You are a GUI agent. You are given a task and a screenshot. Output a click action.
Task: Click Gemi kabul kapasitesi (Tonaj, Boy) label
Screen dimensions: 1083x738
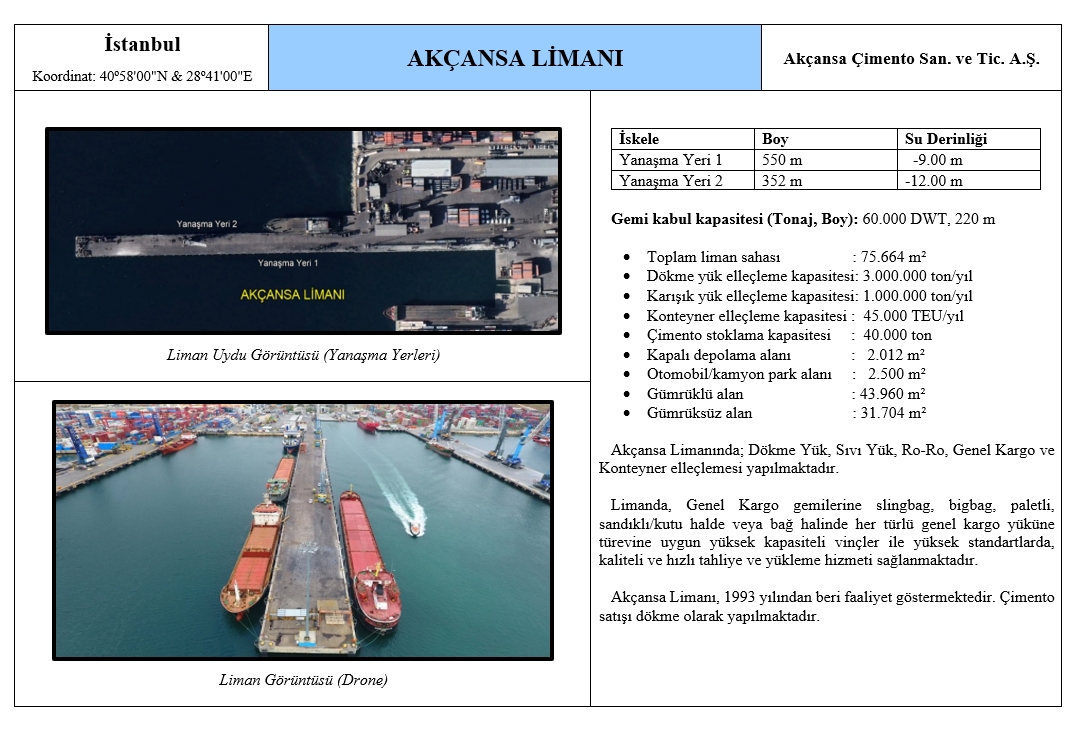click(735, 220)
